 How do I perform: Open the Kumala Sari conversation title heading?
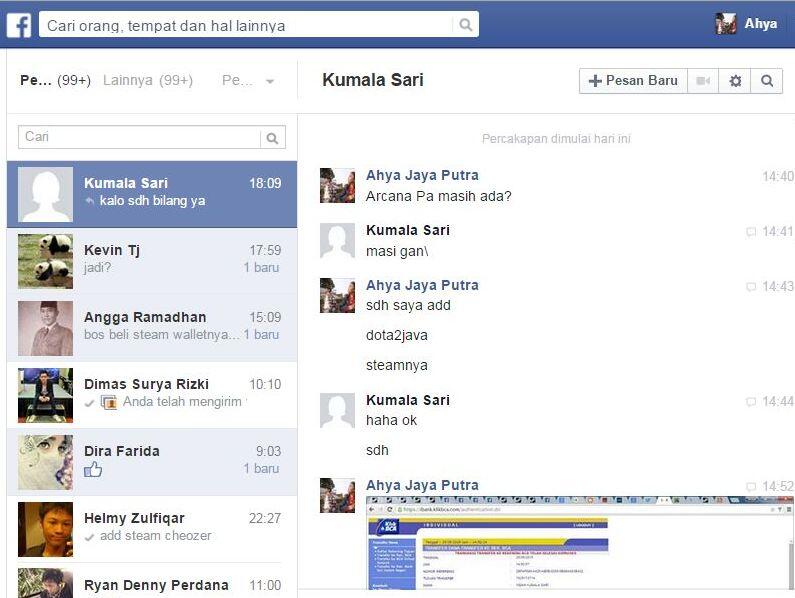tap(373, 80)
